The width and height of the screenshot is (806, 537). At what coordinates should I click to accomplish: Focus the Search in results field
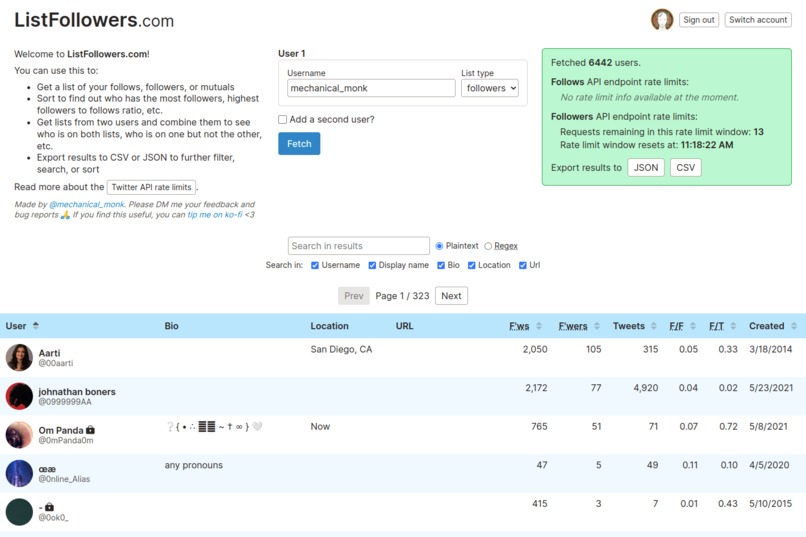pos(359,246)
